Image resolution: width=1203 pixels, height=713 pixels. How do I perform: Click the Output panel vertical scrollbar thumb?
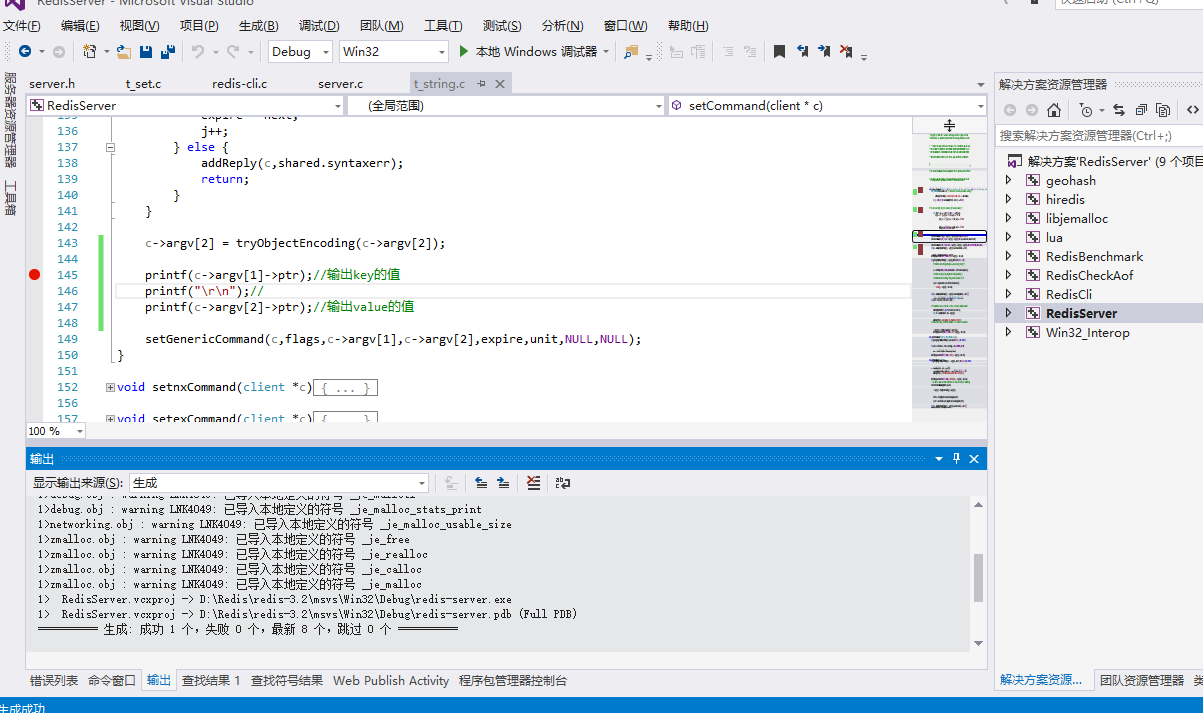[x=978, y=577]
